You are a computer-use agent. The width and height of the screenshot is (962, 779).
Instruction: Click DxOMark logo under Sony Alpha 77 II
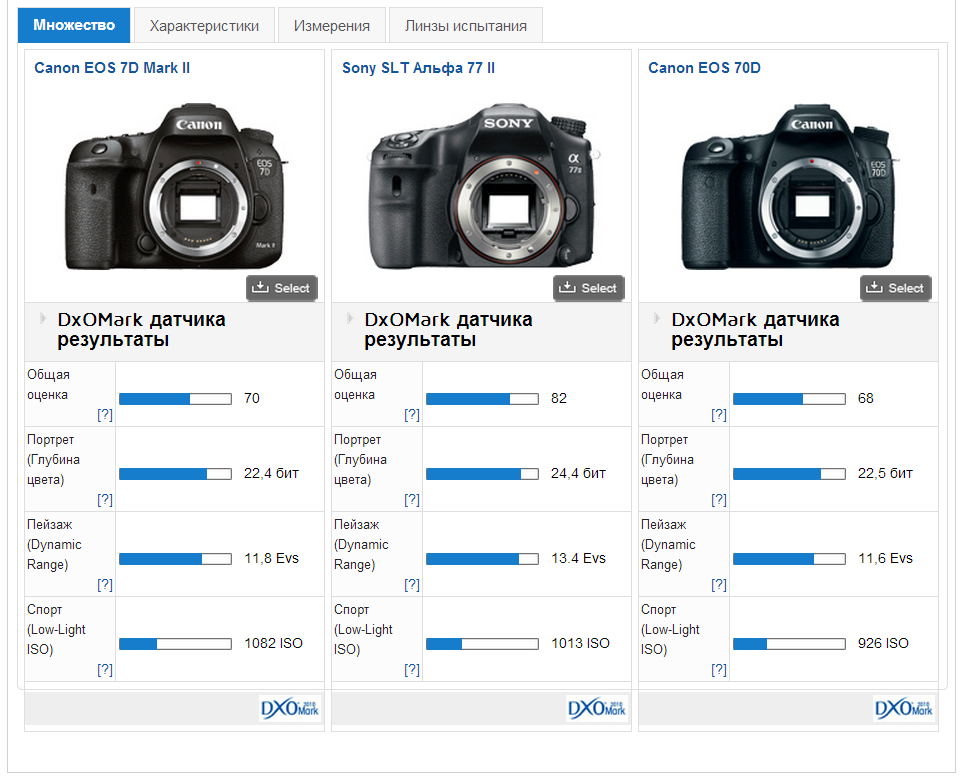click(x=597, y=708)
